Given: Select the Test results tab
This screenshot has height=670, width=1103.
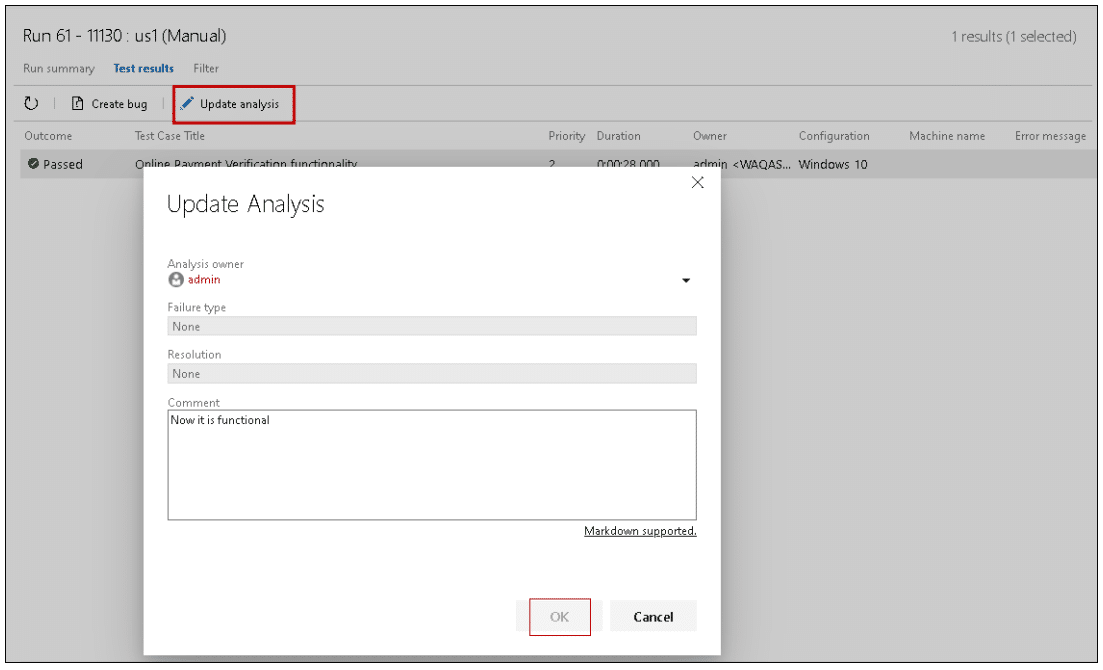Looking at the screenshot, I should 143,68.
